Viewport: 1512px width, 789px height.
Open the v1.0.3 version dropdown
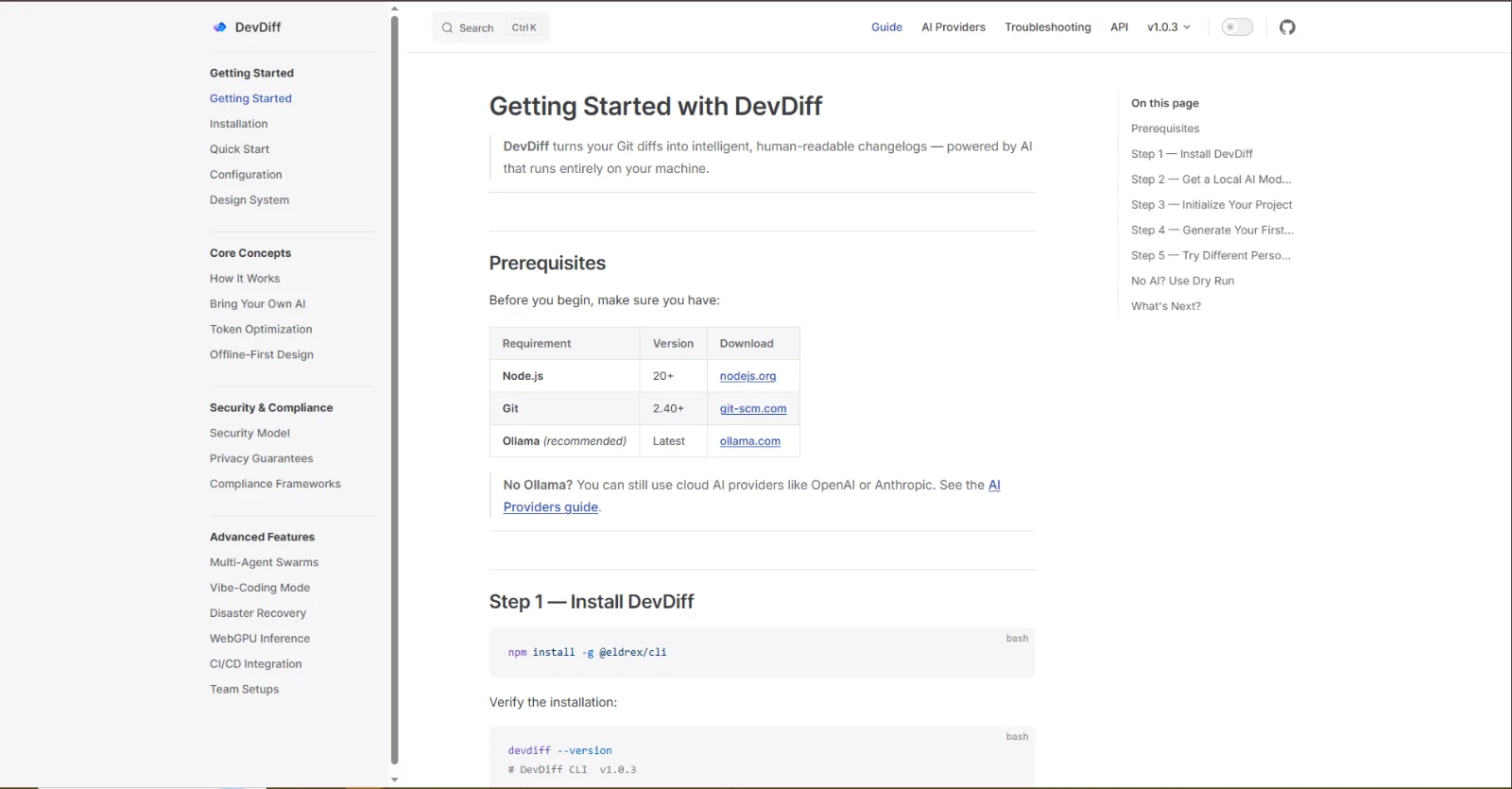[x=1169, y=27]
